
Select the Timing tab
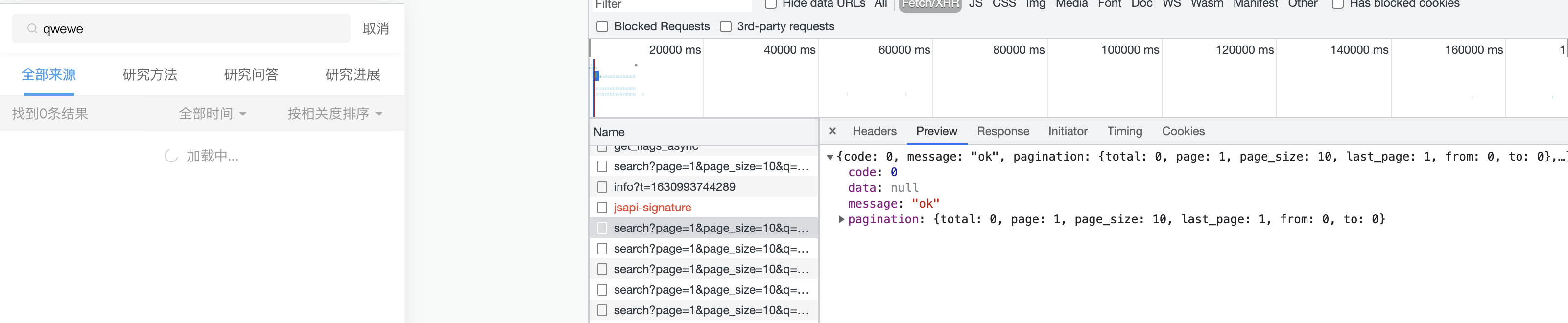1124,131
